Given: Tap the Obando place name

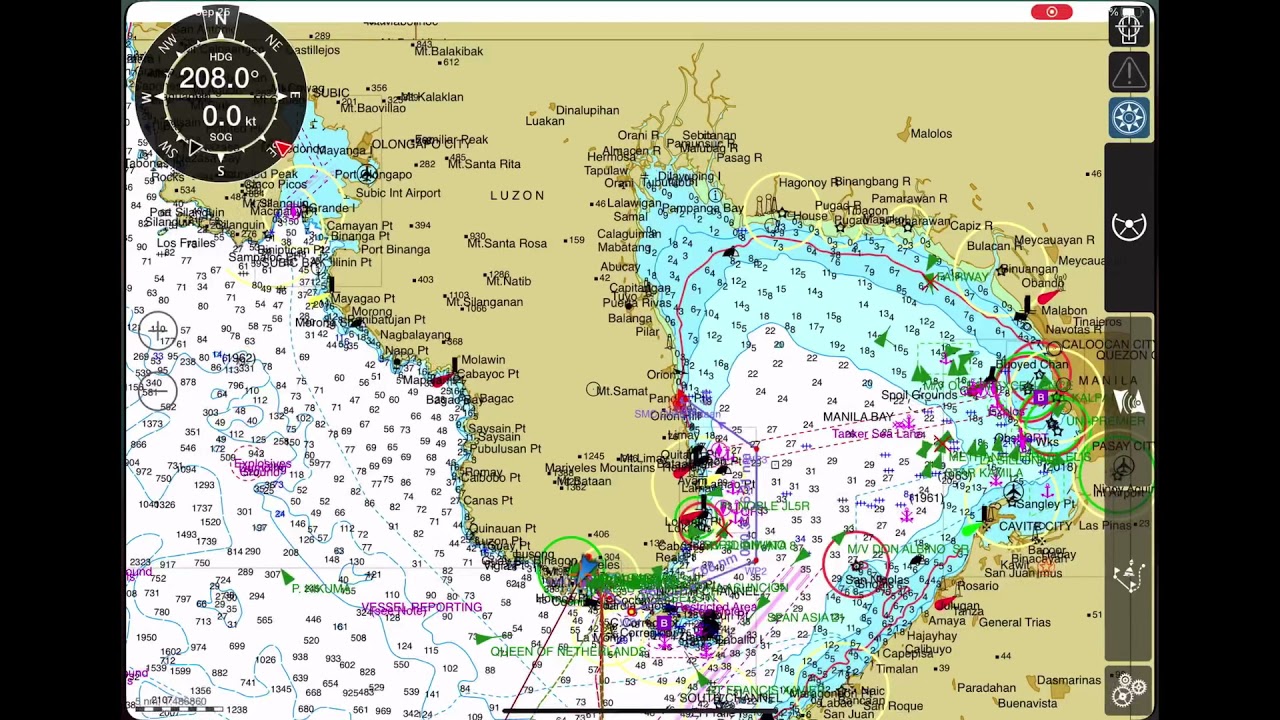Looking at the screenshot, I should 1043,284.
